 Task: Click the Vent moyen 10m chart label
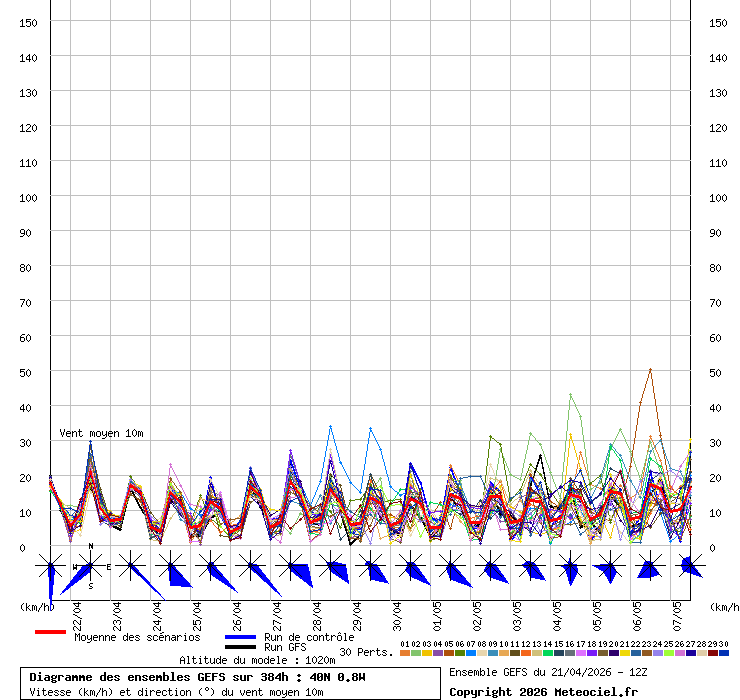101,433
